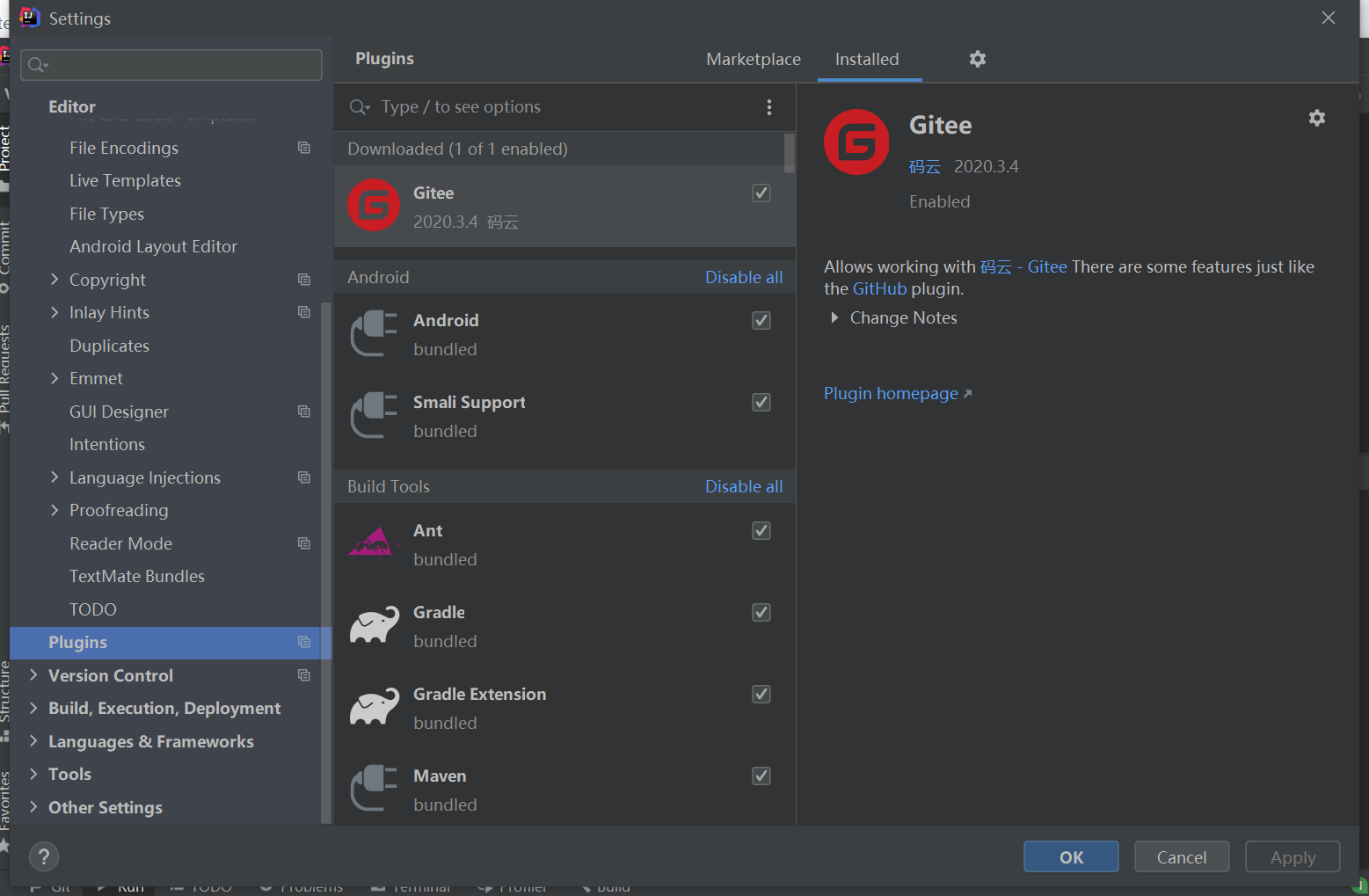Click the Smali Support plugin icon

pyautogui.click(x=374, y=416)
